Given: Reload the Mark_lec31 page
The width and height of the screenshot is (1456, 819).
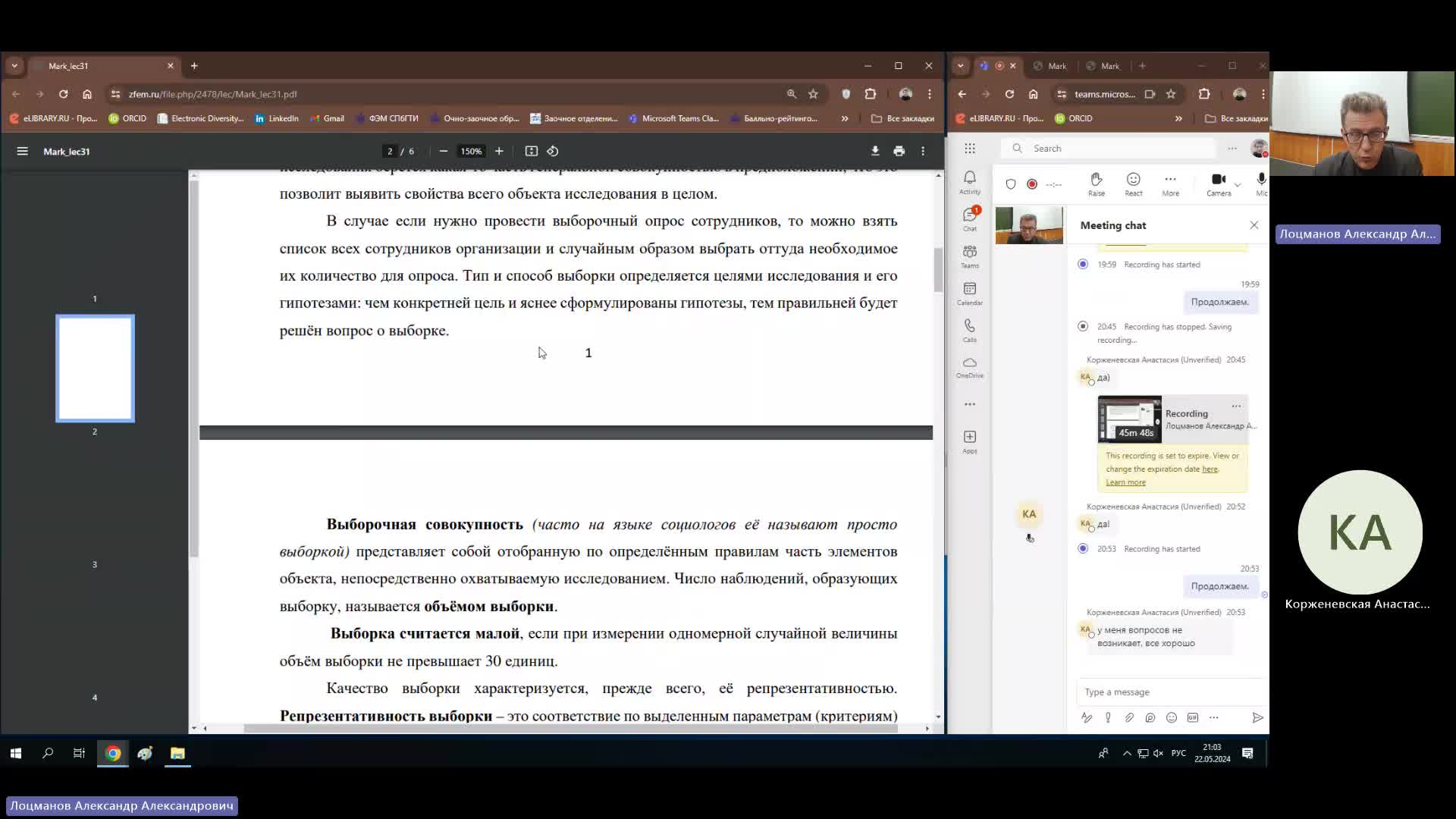Looking at the screenshot, I should tap(64, 94).
